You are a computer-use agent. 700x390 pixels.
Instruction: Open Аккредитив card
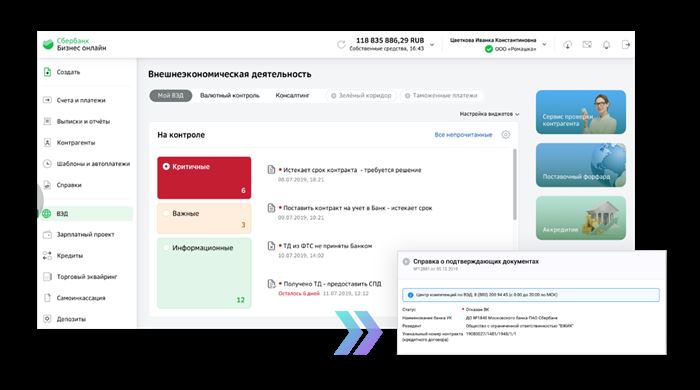[580, 218]
